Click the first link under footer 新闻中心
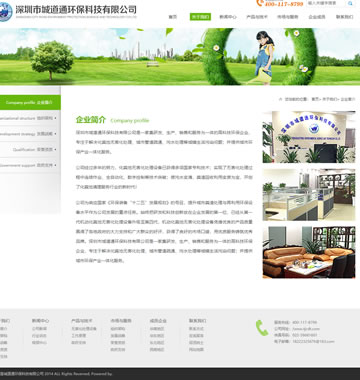Screen dimensions: 360x380 [39, 329]
